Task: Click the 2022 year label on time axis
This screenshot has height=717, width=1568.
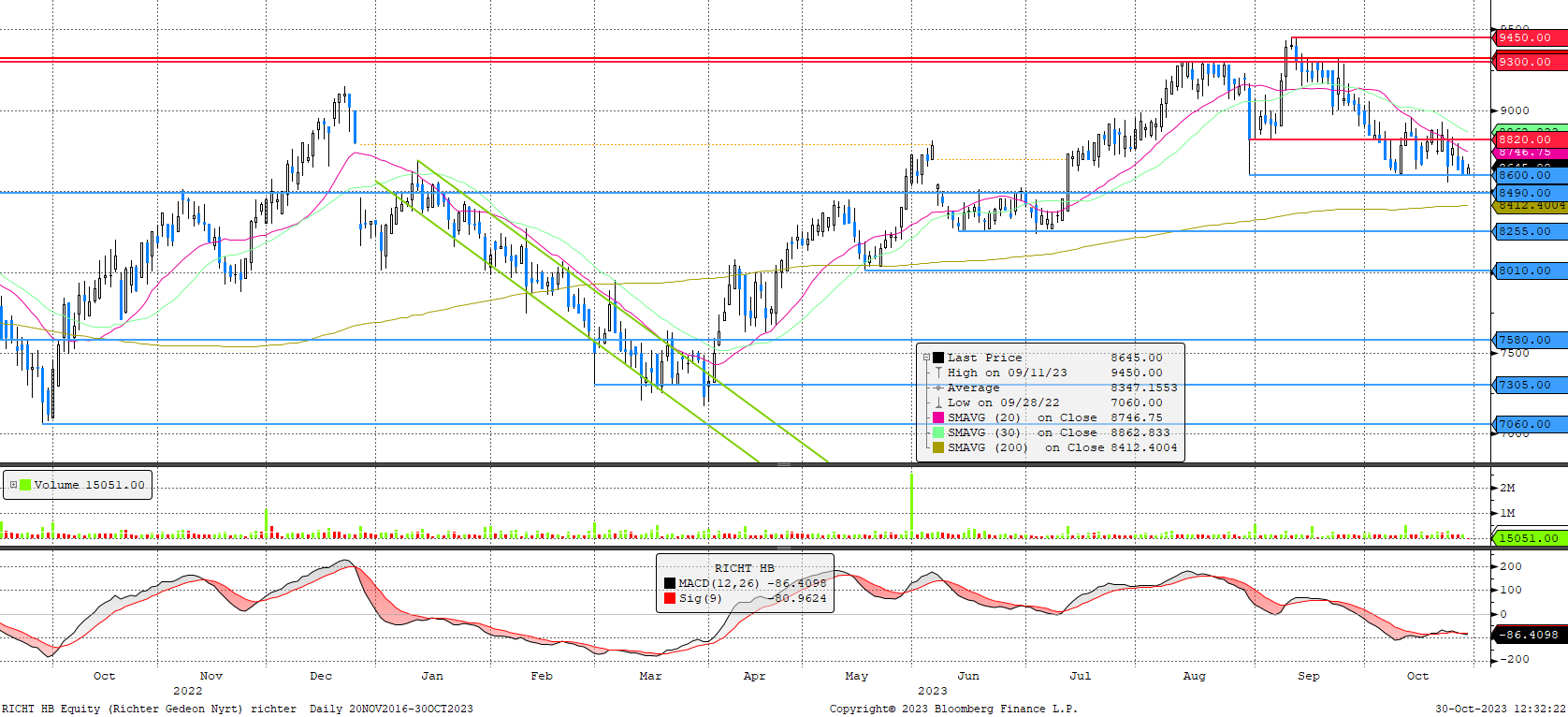Action: pos(187,691)
